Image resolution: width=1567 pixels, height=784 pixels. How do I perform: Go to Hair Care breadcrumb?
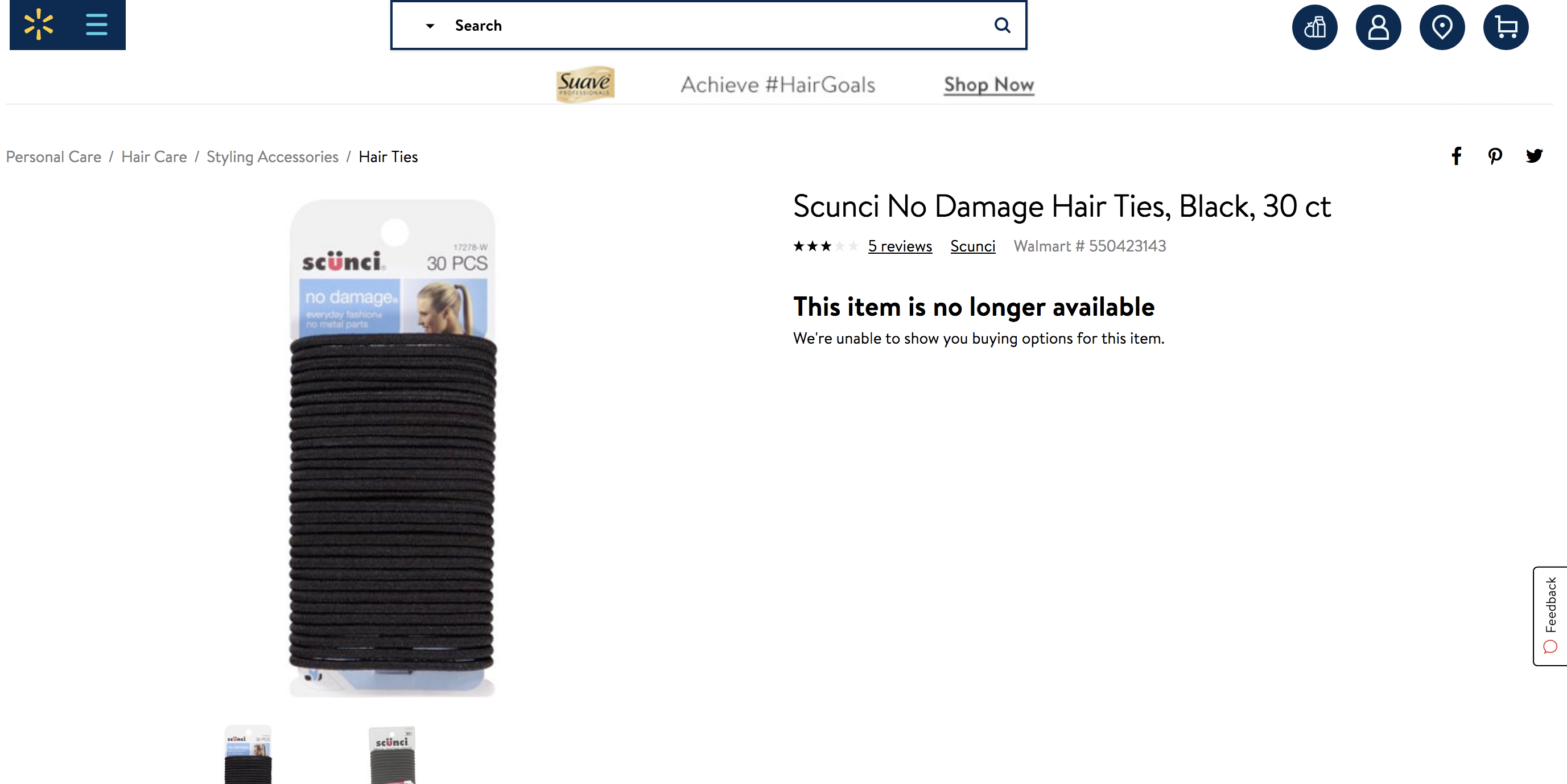154,157
